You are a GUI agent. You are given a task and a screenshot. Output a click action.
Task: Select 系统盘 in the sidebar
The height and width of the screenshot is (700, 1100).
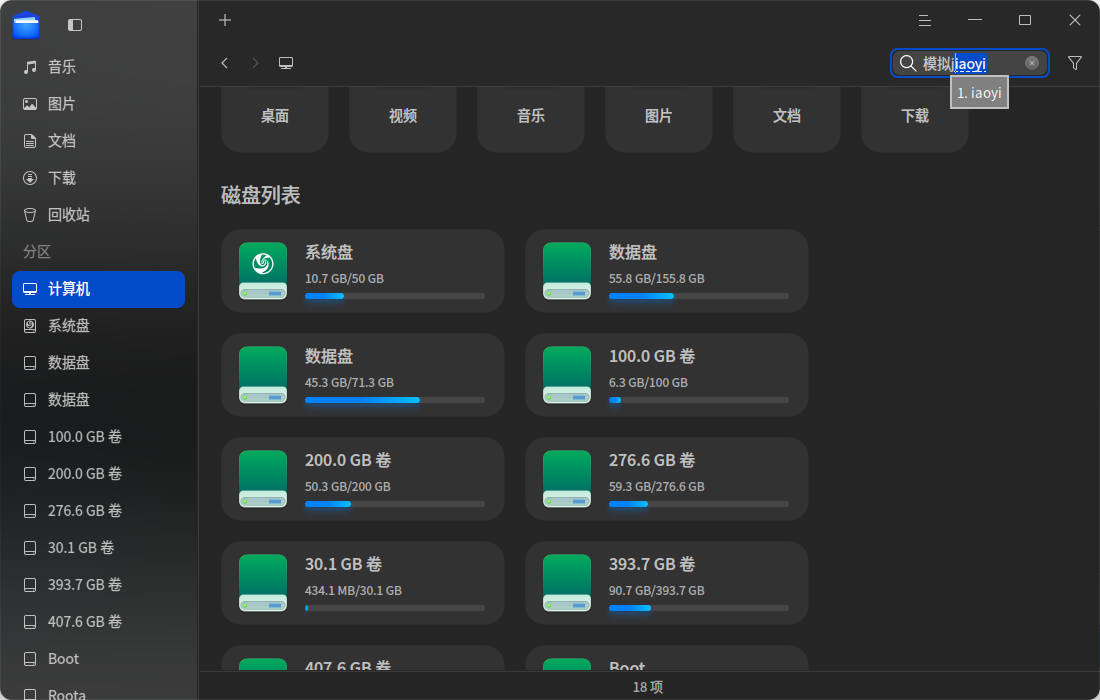(98, 325)
